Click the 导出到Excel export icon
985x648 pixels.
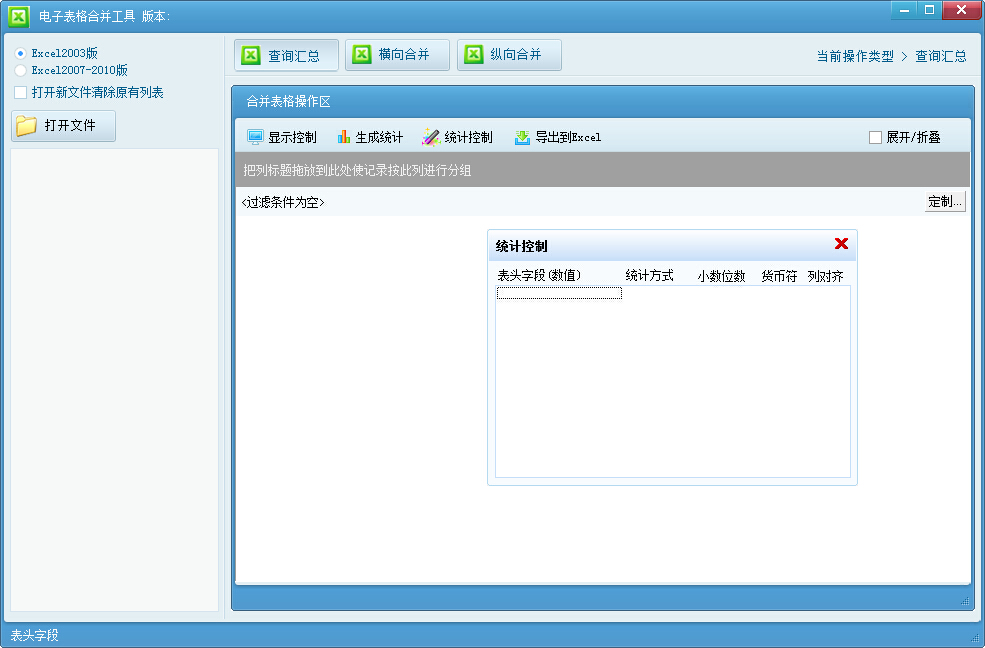pos(522,137)
